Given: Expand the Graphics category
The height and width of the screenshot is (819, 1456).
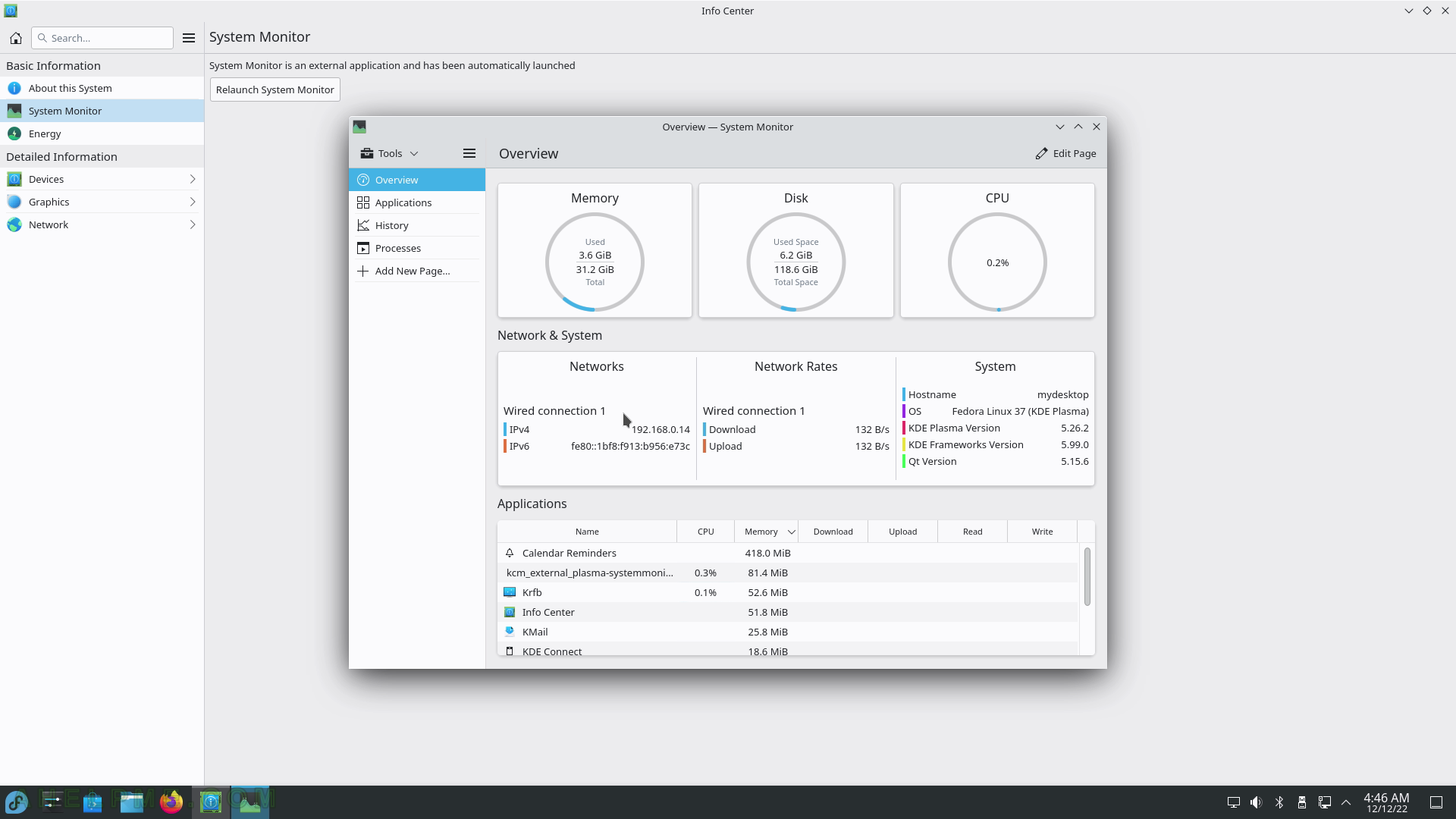Looking at the screenshot, I should (102, 202).
